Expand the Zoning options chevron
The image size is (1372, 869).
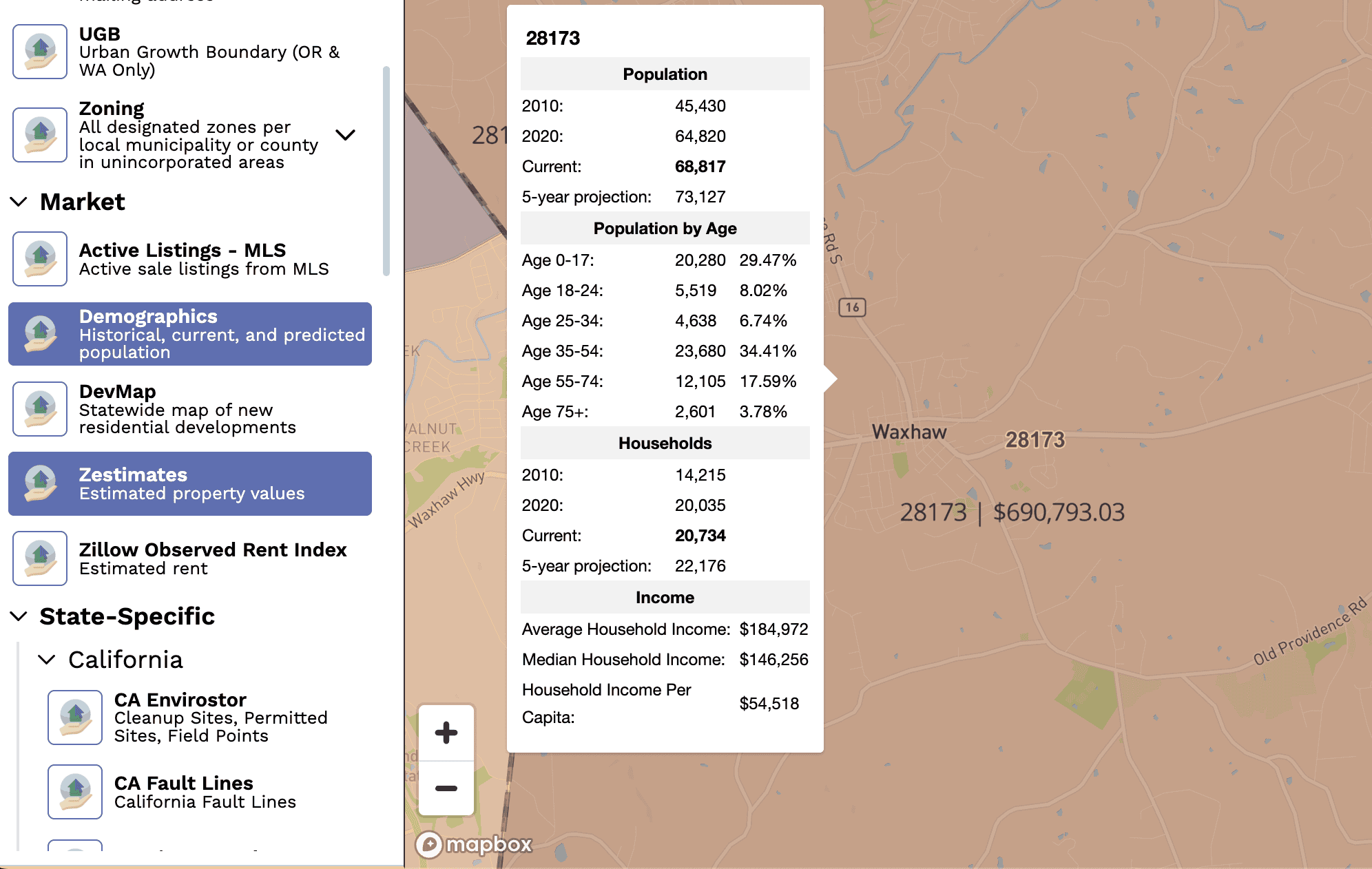pos(345,135)
